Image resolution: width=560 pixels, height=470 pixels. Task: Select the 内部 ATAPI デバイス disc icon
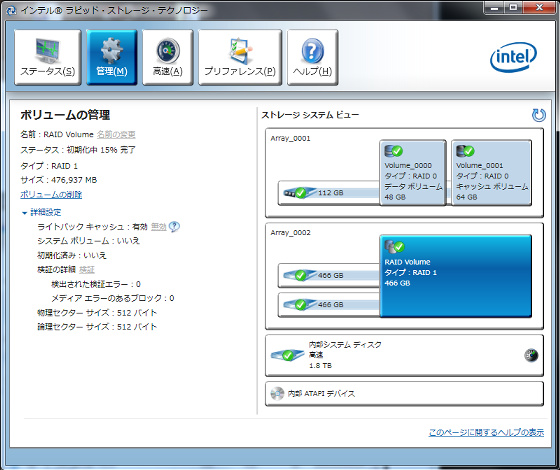coord(277,394)
